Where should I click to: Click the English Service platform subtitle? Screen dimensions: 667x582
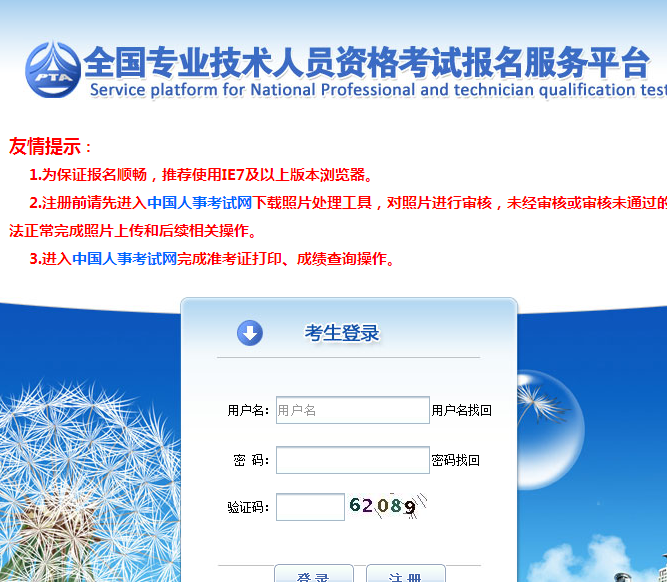(378, 90)
